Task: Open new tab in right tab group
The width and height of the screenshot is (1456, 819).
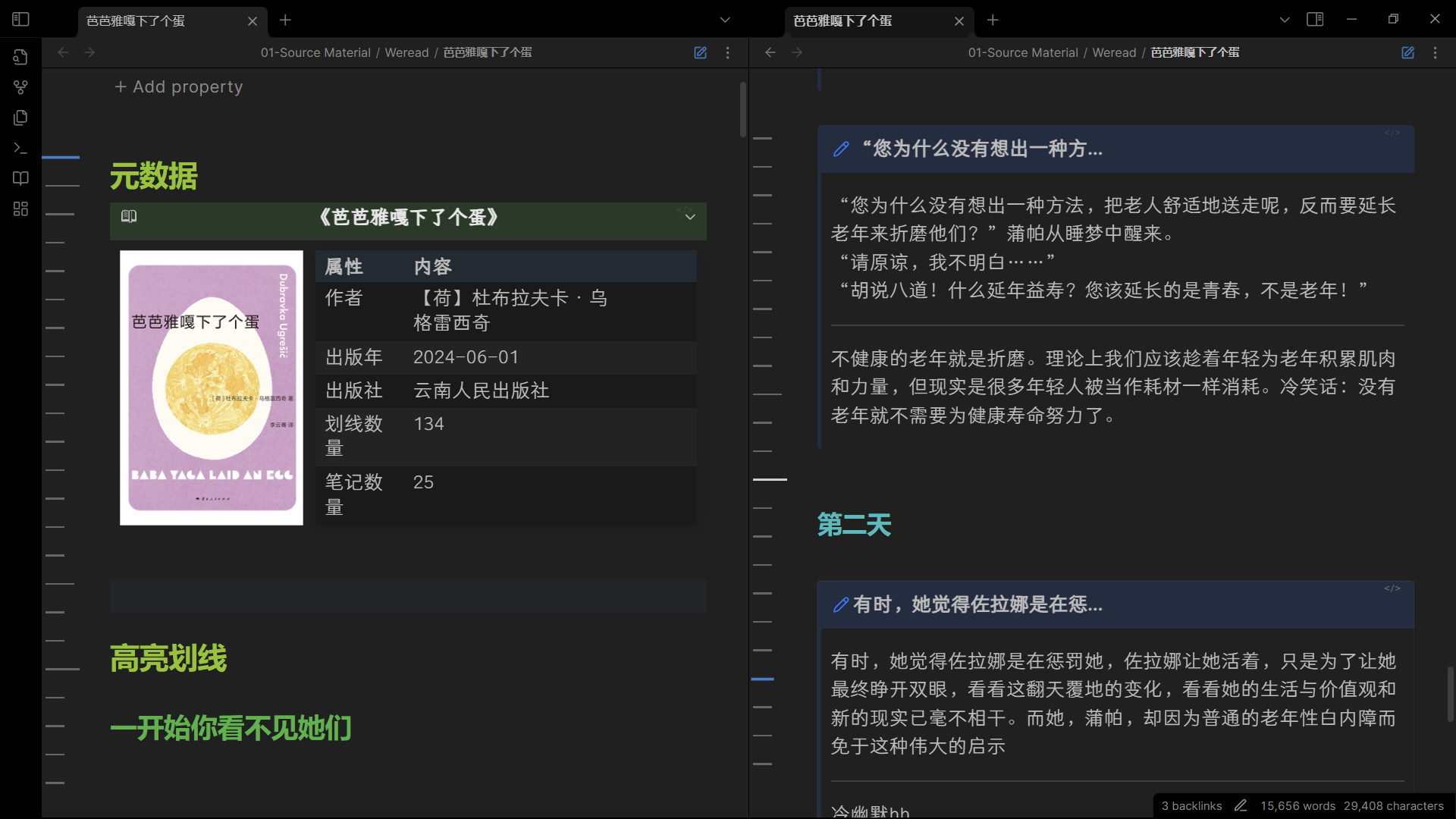Action: click(x=993, y=20)
